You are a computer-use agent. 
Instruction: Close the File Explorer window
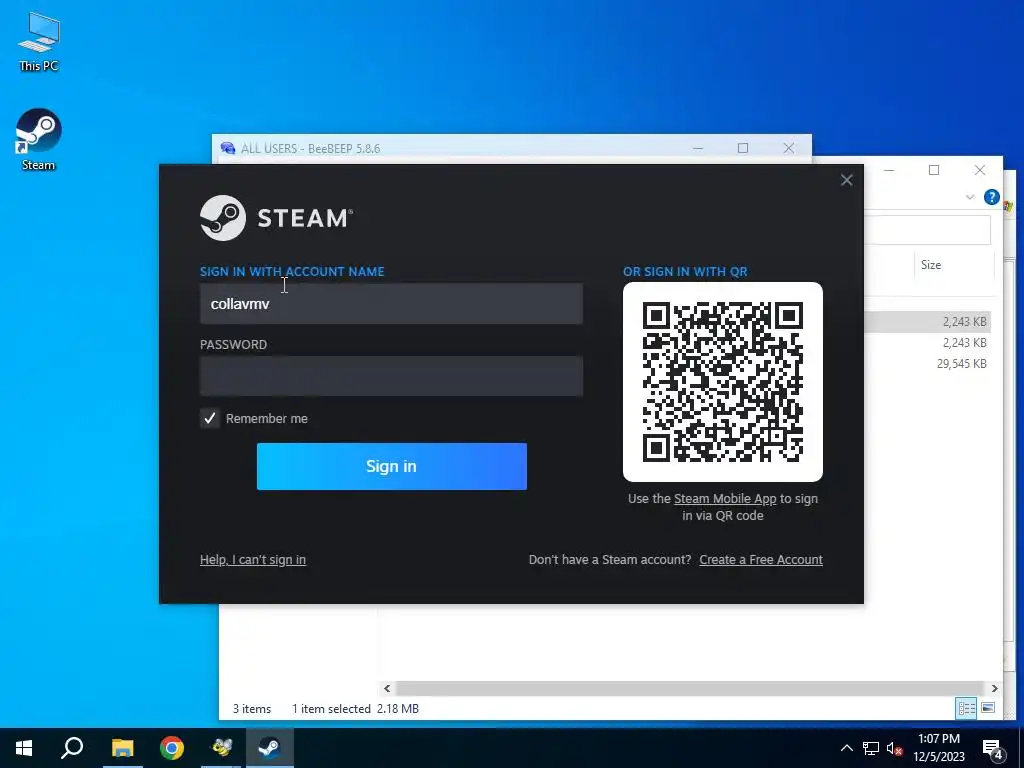point(980,170)
